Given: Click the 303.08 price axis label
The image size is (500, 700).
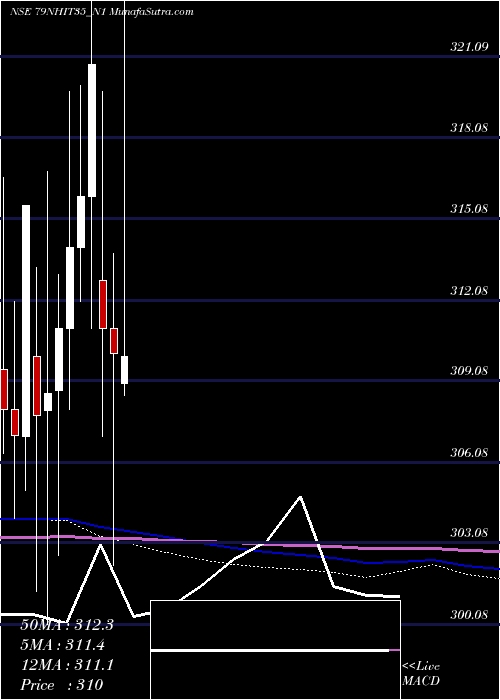Looking at the screenshot, I should pyautogui.click(x=469, y=533).
